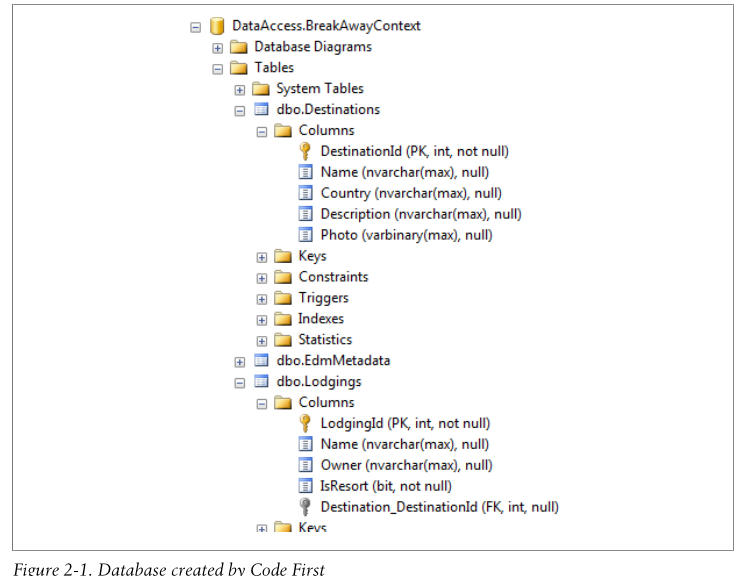Click the Columns folder icon under dbo.Destinations
The width and height of the screenshot is (742, 576).
(283, 130)
